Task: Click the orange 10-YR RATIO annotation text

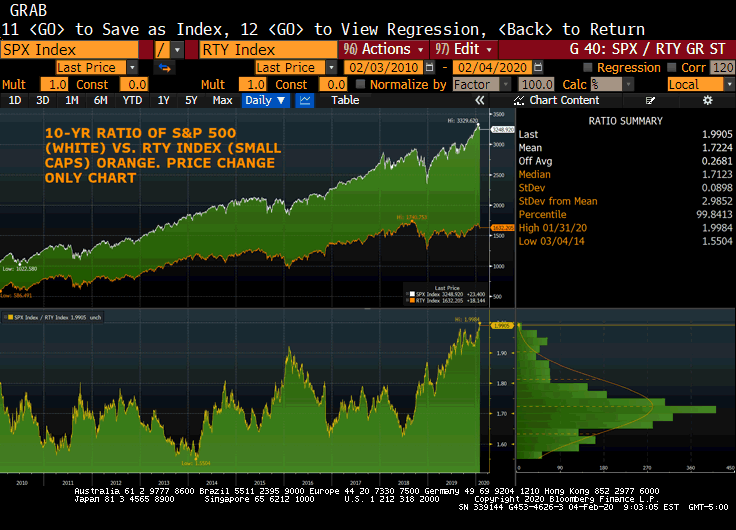Action: click(x=163, y=155)
